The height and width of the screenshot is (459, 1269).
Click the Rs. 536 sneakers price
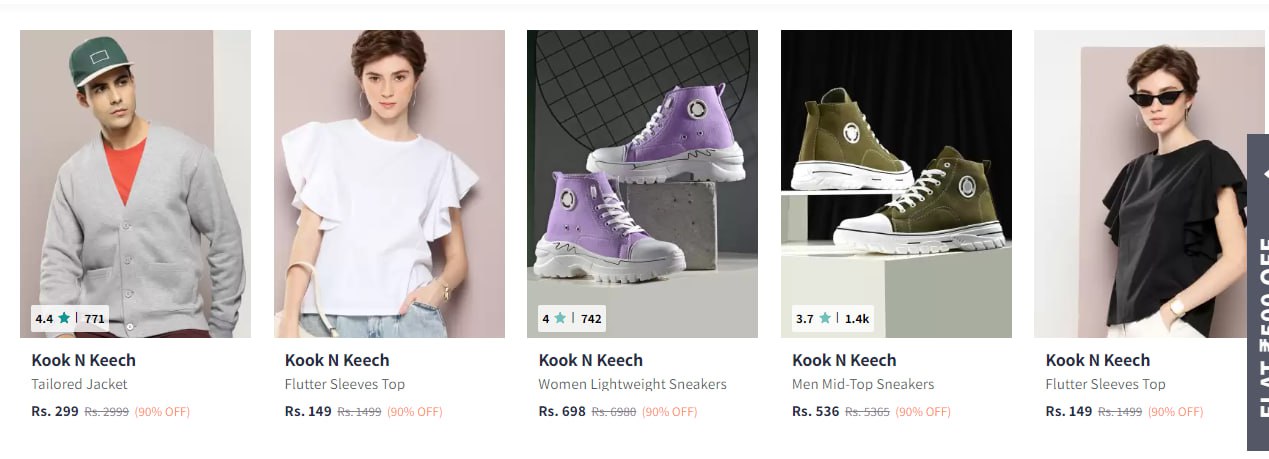815,411
